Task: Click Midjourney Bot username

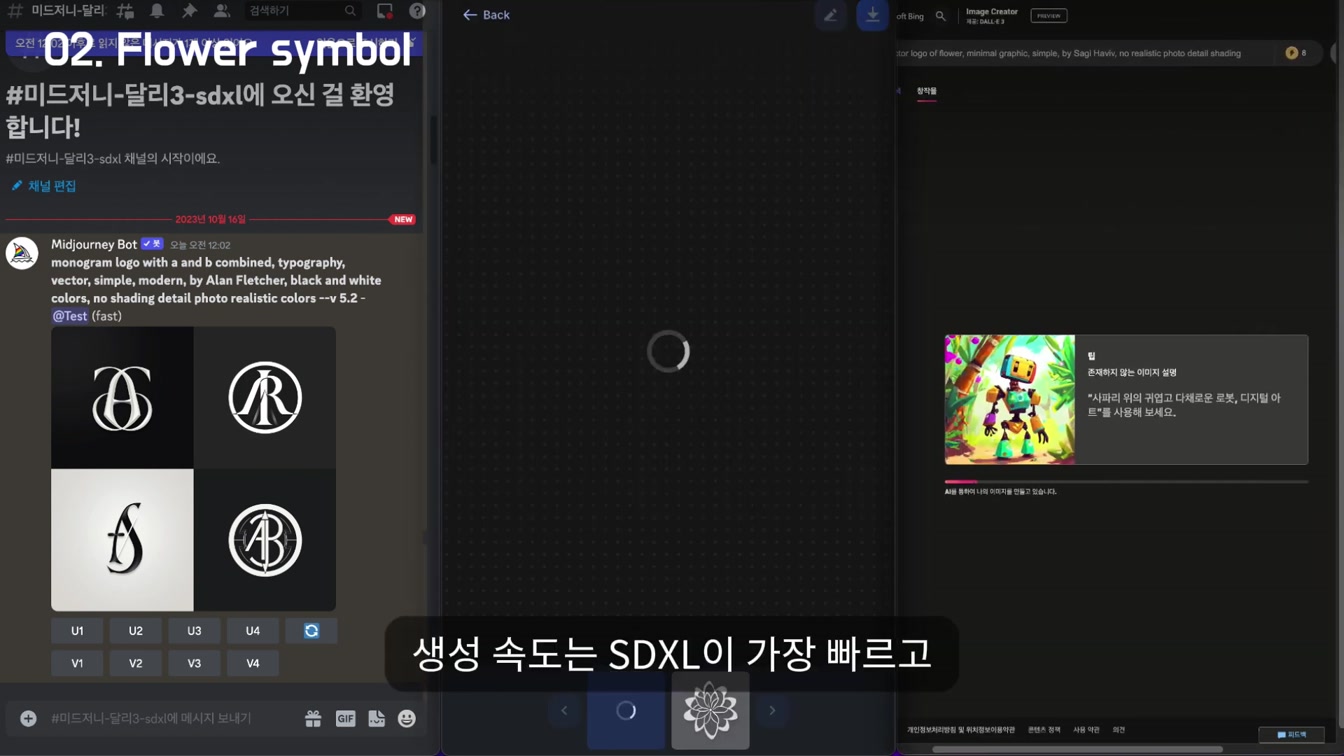Action: (x=94, y=244)
